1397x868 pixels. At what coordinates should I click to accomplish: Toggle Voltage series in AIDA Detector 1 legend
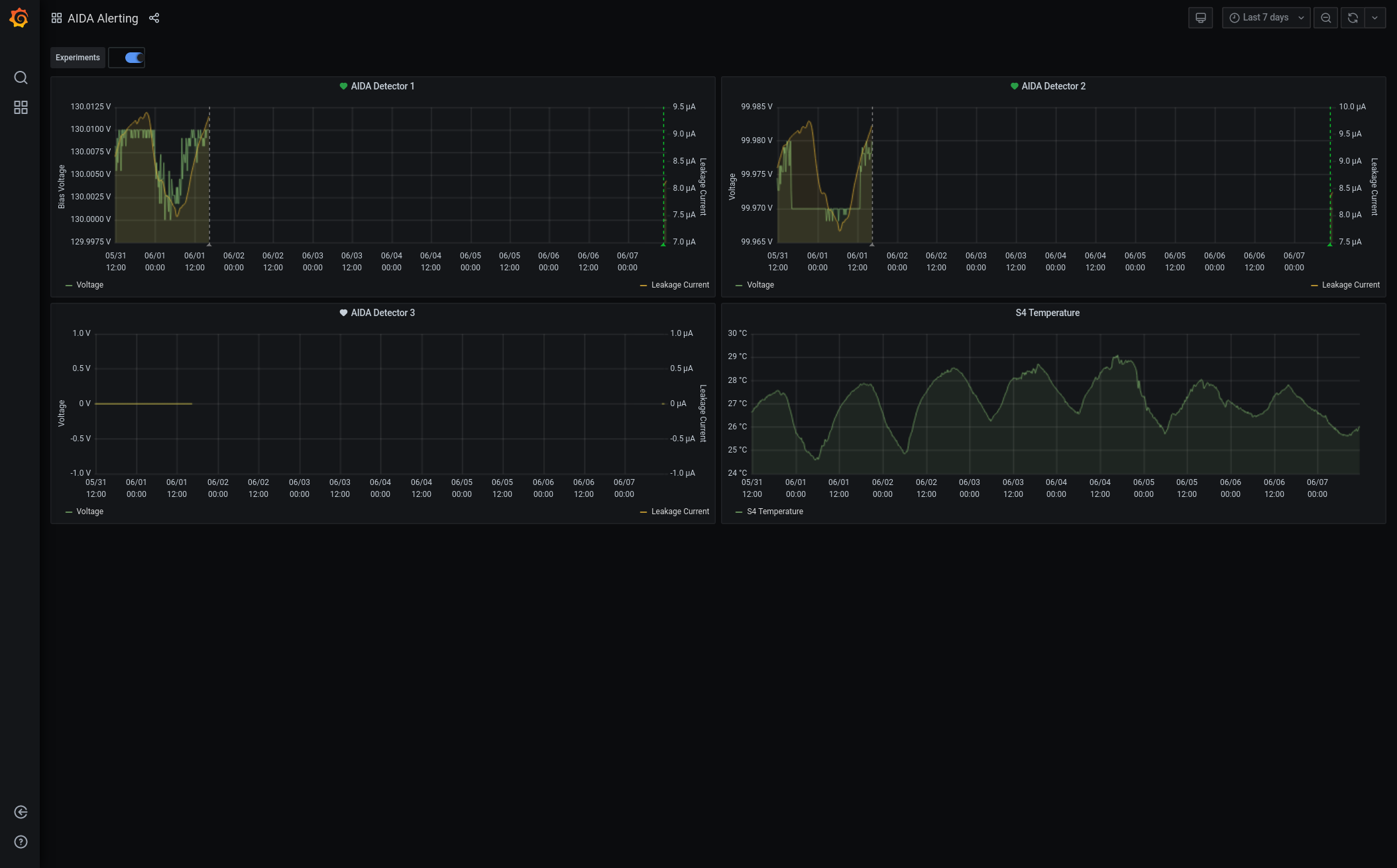pyautogui.click(x=89, y=285)
